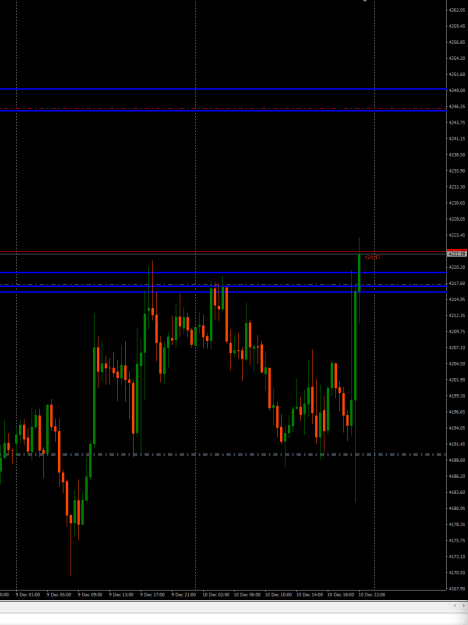Click the 4167.90 price label on axis

[x=457, y=589]
